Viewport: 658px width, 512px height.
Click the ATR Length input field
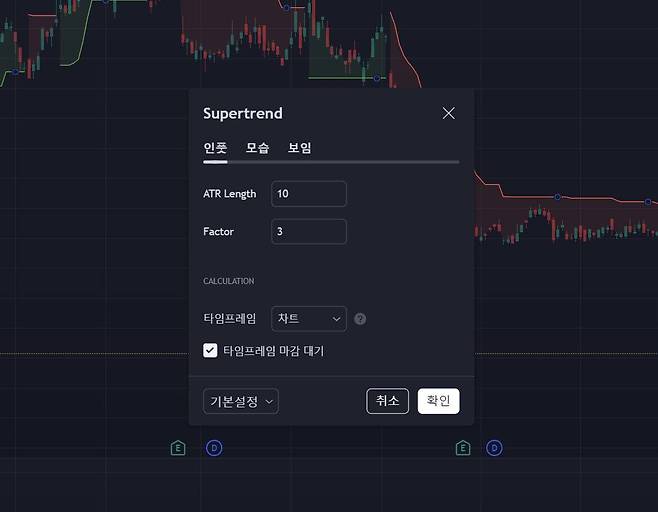coord(308,194)
